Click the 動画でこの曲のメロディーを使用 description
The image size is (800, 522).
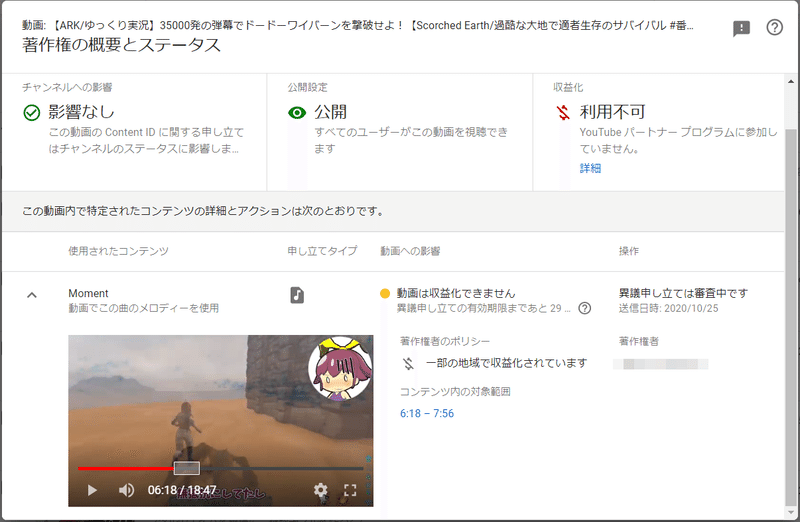tap(143, 308)
